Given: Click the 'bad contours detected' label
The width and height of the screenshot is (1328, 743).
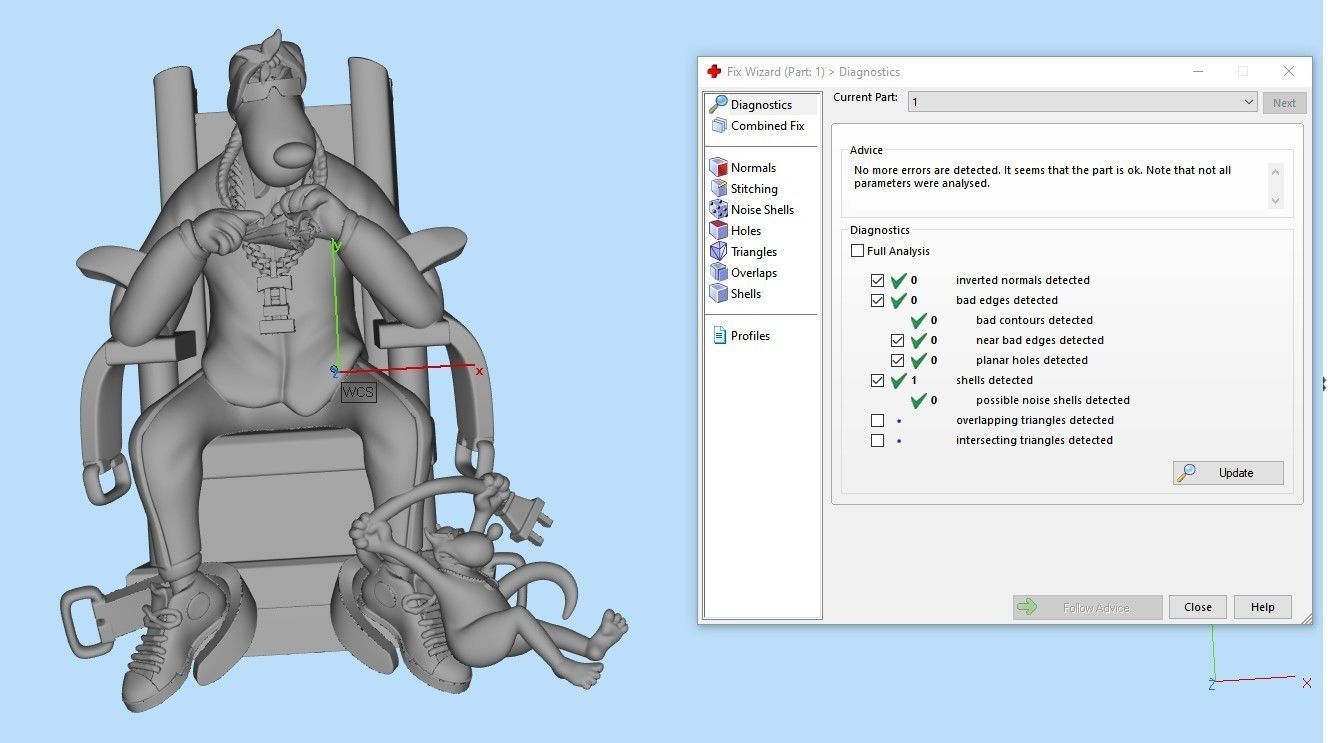Looking at the screenshot, I should tap(1034, 320).
